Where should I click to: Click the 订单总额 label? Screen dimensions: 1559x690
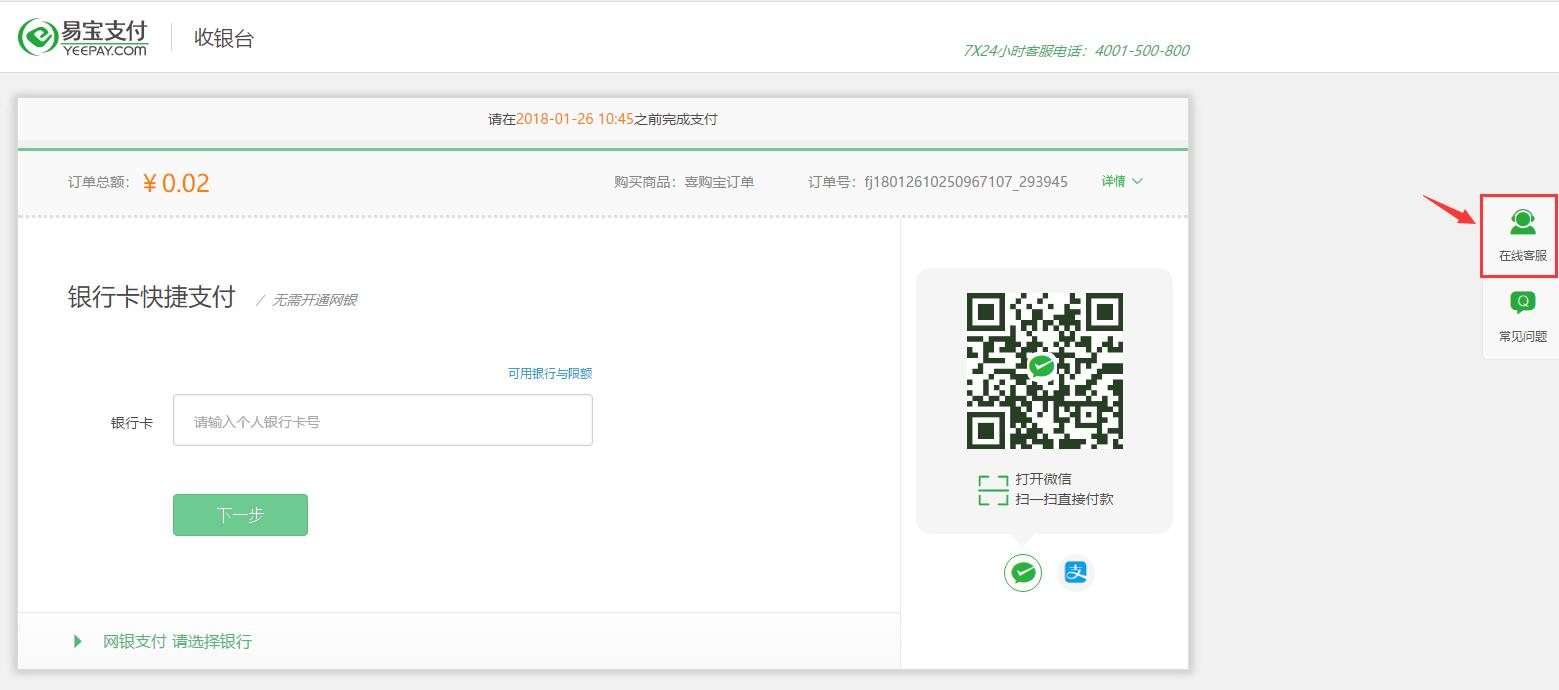(x=98, y=182)
